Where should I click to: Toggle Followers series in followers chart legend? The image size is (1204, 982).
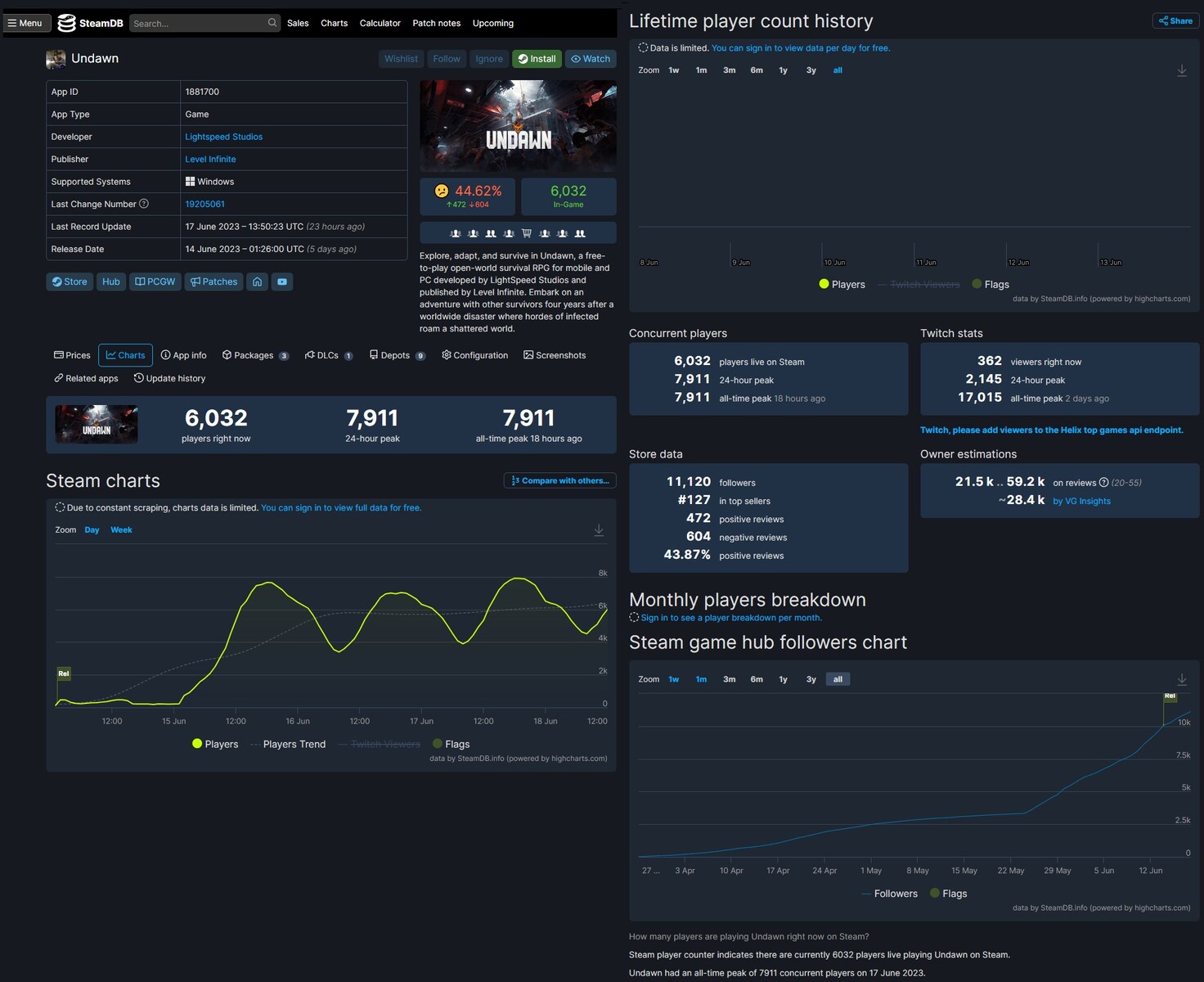point(889,894)
